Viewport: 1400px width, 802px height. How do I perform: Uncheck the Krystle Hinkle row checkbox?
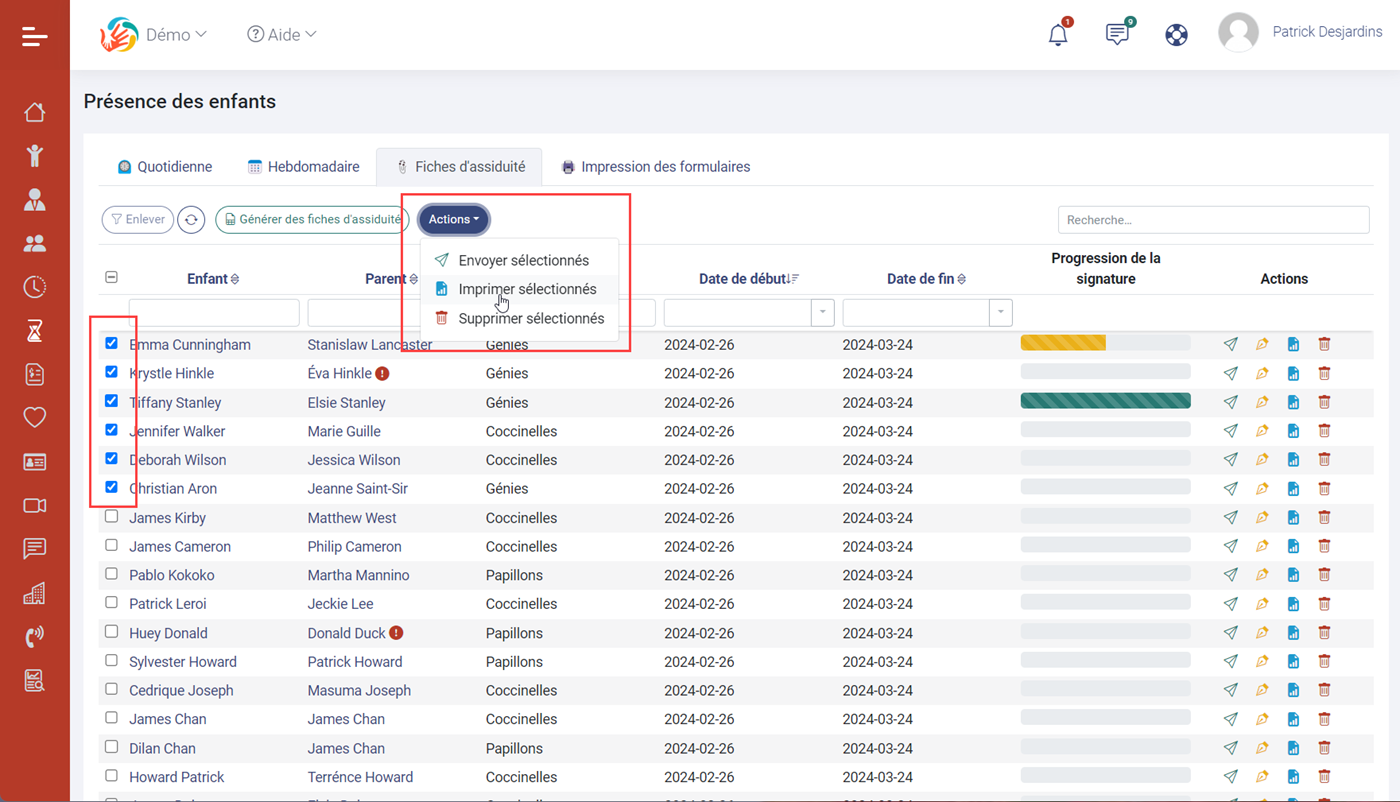(x=111, y=372)
